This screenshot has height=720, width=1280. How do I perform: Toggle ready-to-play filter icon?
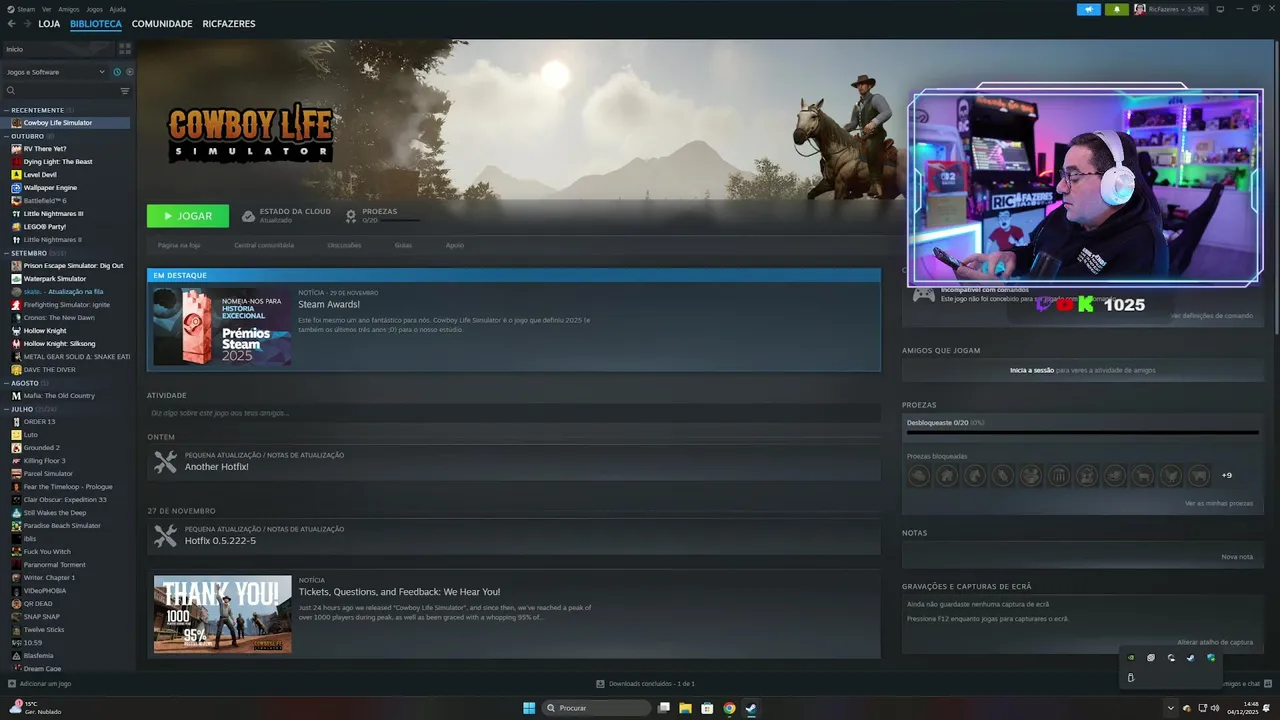(x=129, y=72)
